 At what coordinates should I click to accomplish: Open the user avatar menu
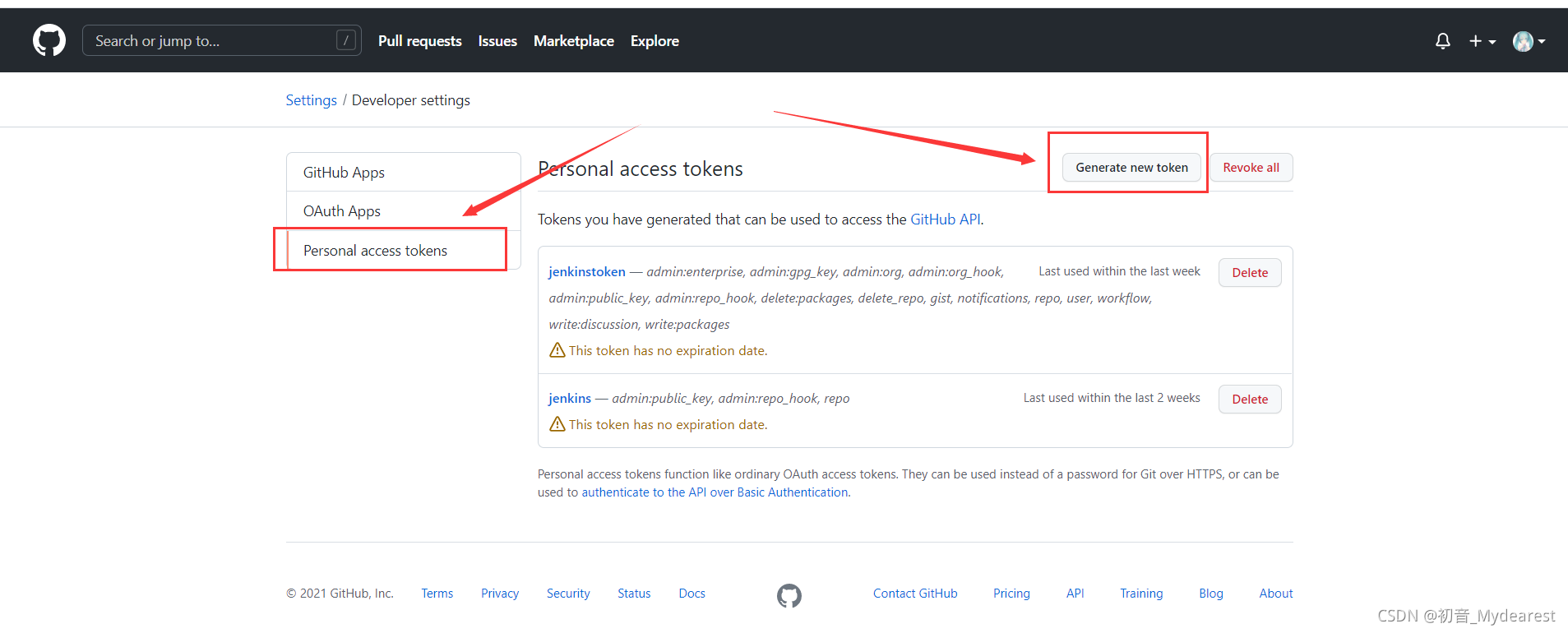tap(1529, 41)
